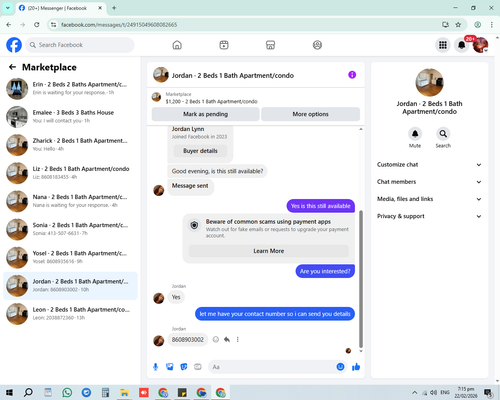Go to the Home feed icon
The image size is (500, 400).
coord(177,45)
